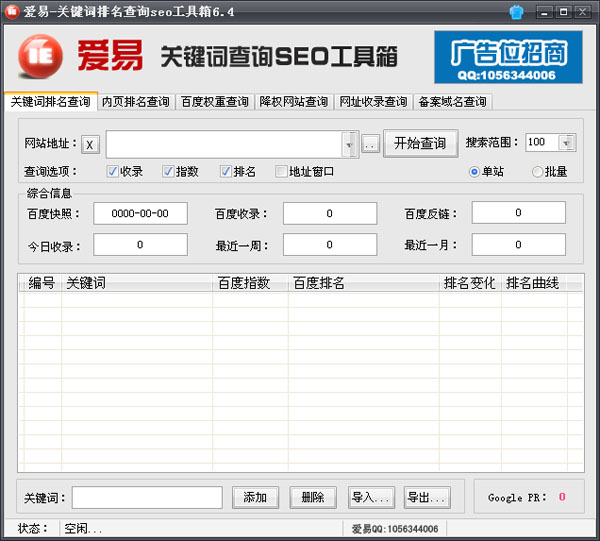Click the 今日收录 value field
The image size is (600, 541).
[x=140, y=245]
